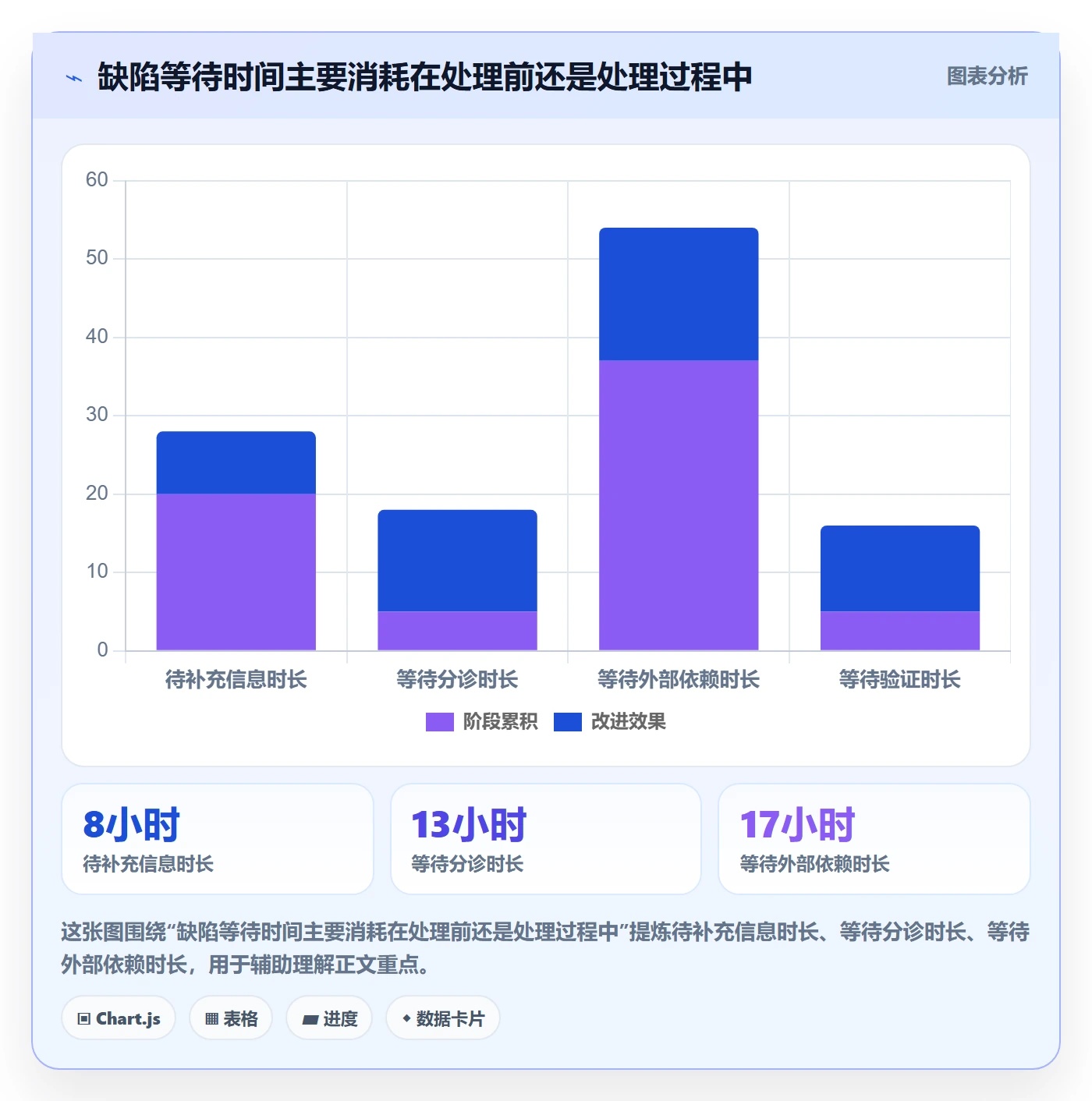Viewport: 1092px width, 1101px height.
Task: Toggle the 阶段累积 legend purple swatch
Action: coord(439,722)
